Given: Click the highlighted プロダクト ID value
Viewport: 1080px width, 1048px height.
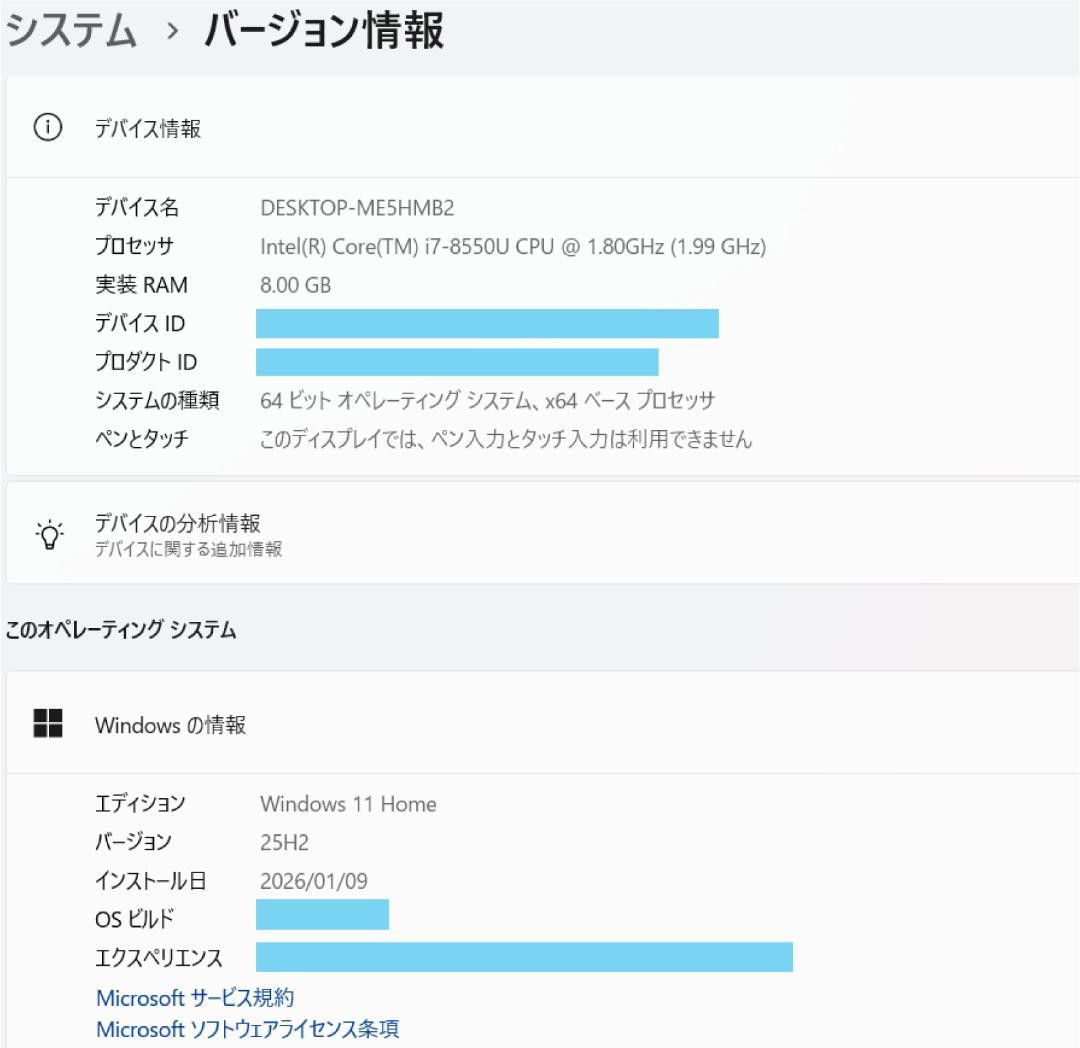Looking at the screenshot, I should point(457,362).
